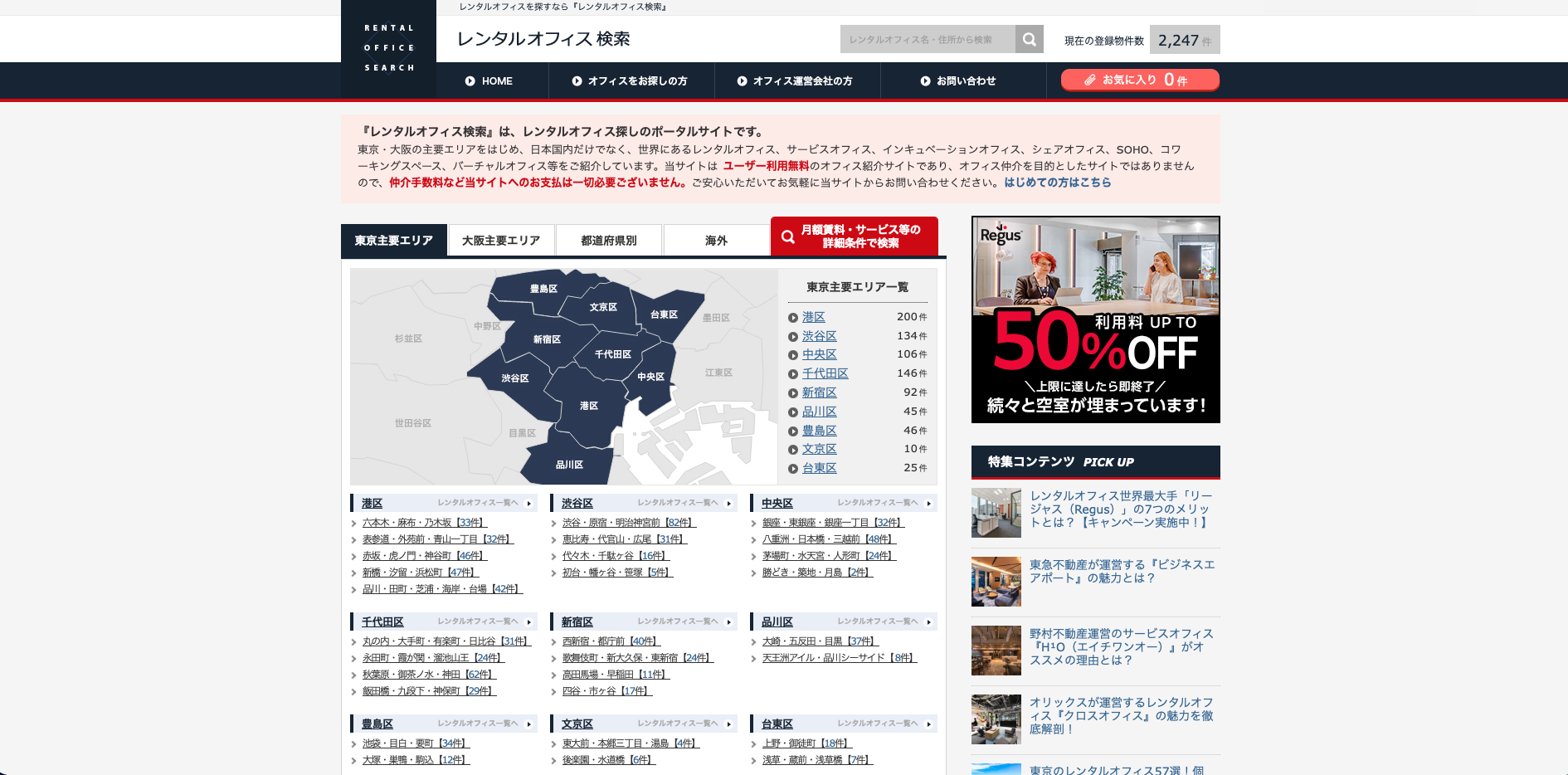Viewport: 1568px width, 775px height.
Task: Expand 渋谷区 rental office list arrow
Action: pyautogui.click(x=728, y=504)
